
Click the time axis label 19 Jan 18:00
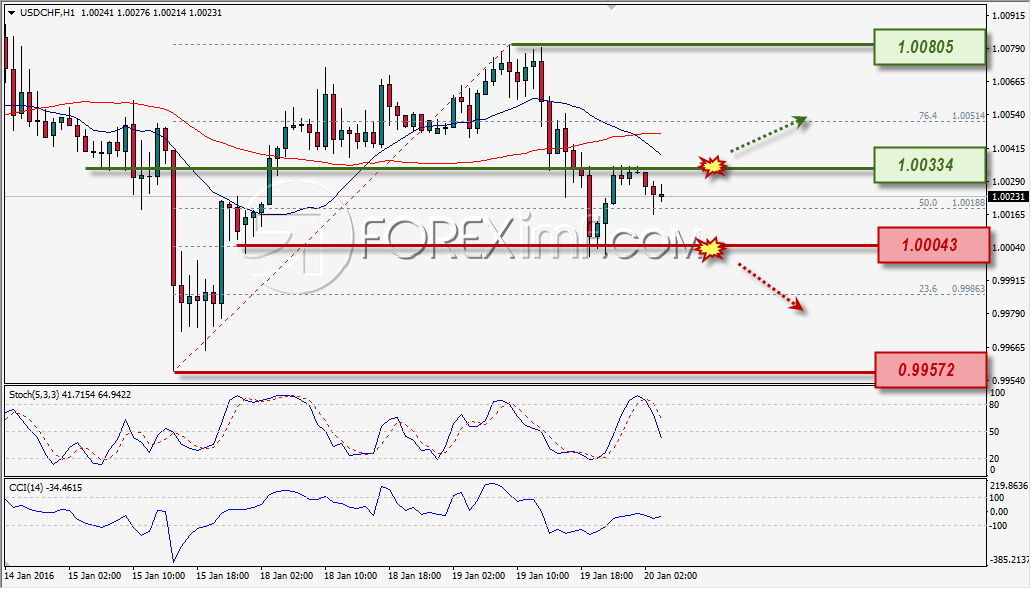[x=607, y=575]
